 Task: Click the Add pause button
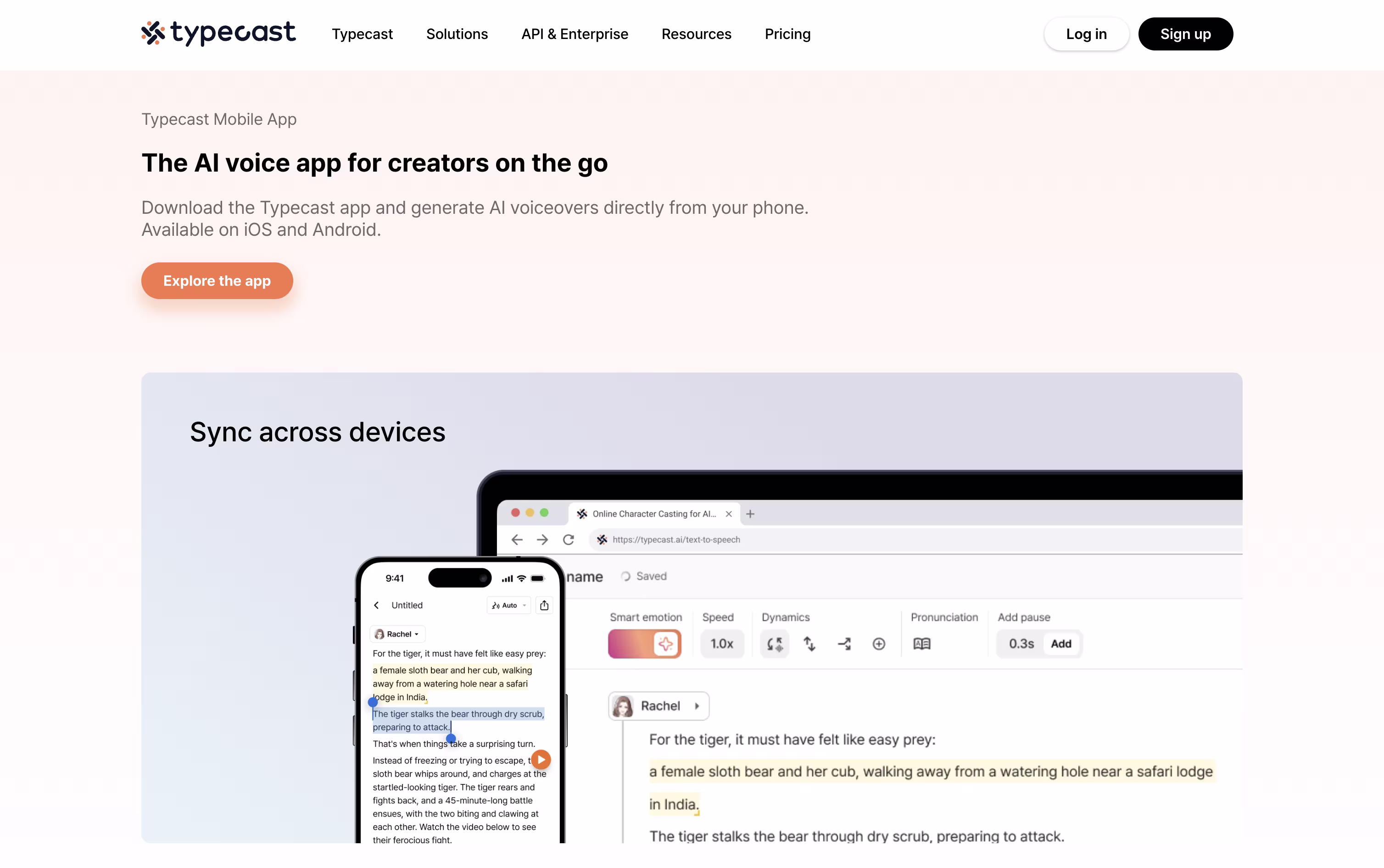pos(1061,644)
